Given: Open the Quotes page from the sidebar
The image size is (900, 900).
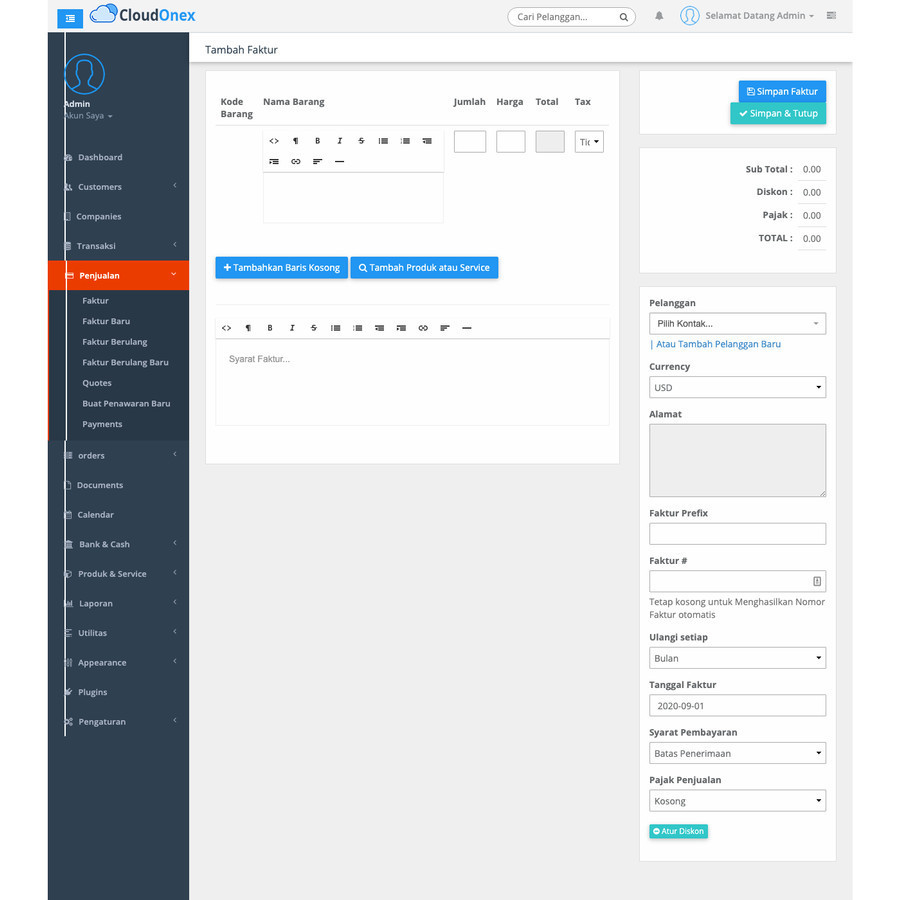Looking at the screenshot, I should (97, 382).
